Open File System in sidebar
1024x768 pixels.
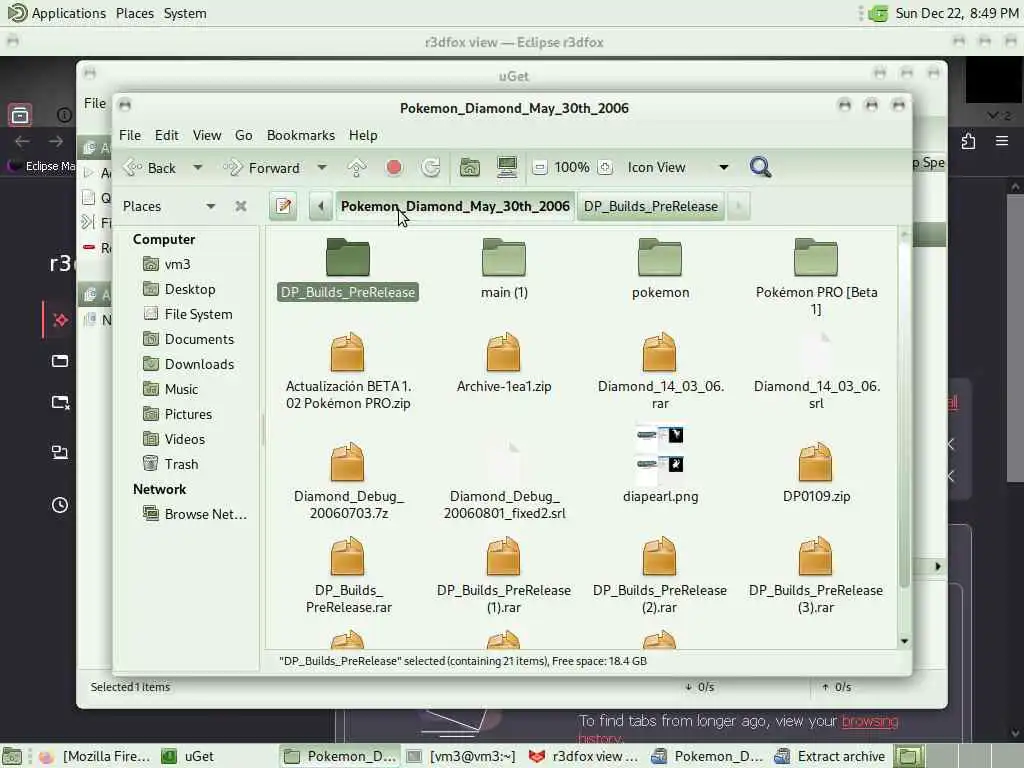coord(188,314)
